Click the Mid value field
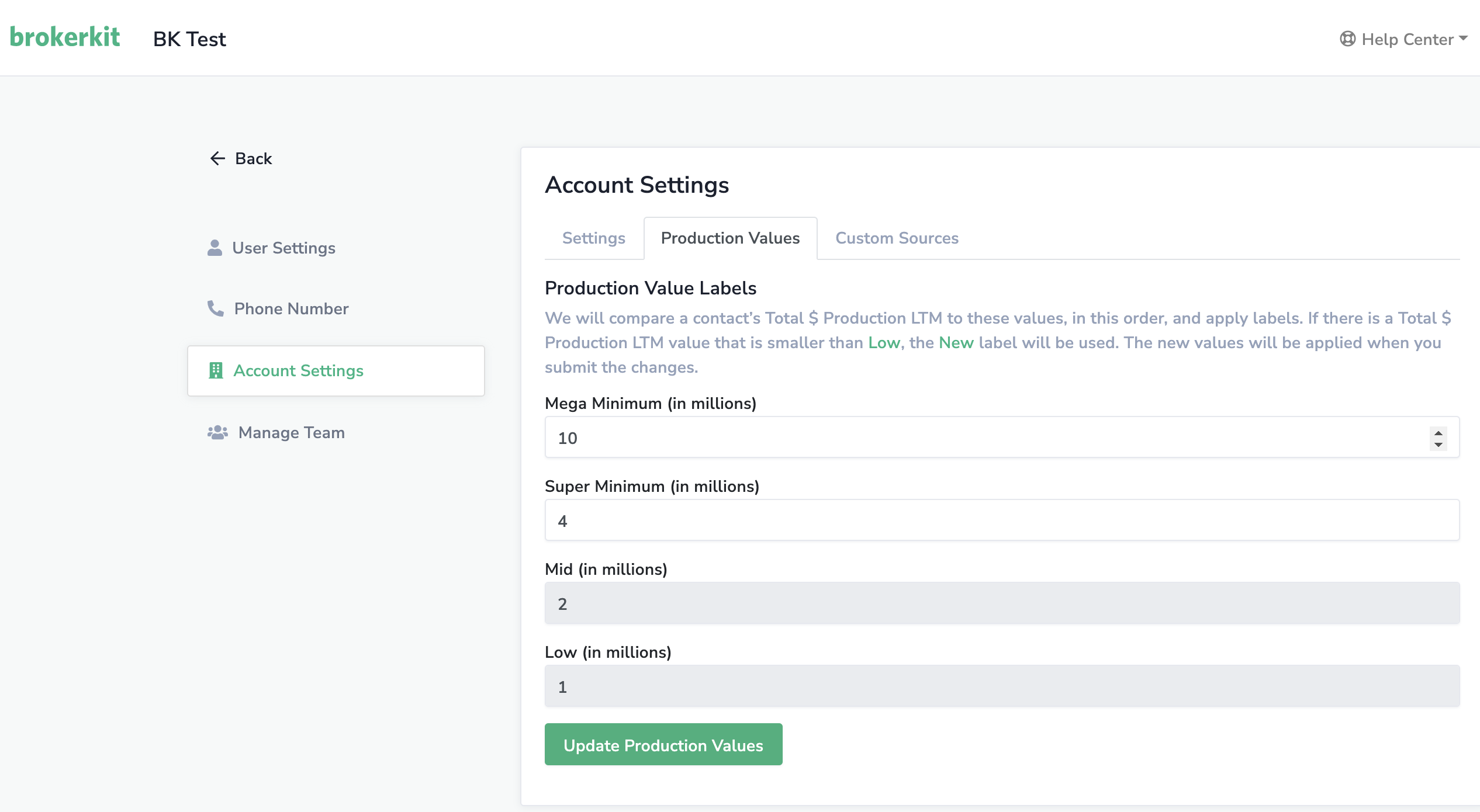 (1002, 603)
